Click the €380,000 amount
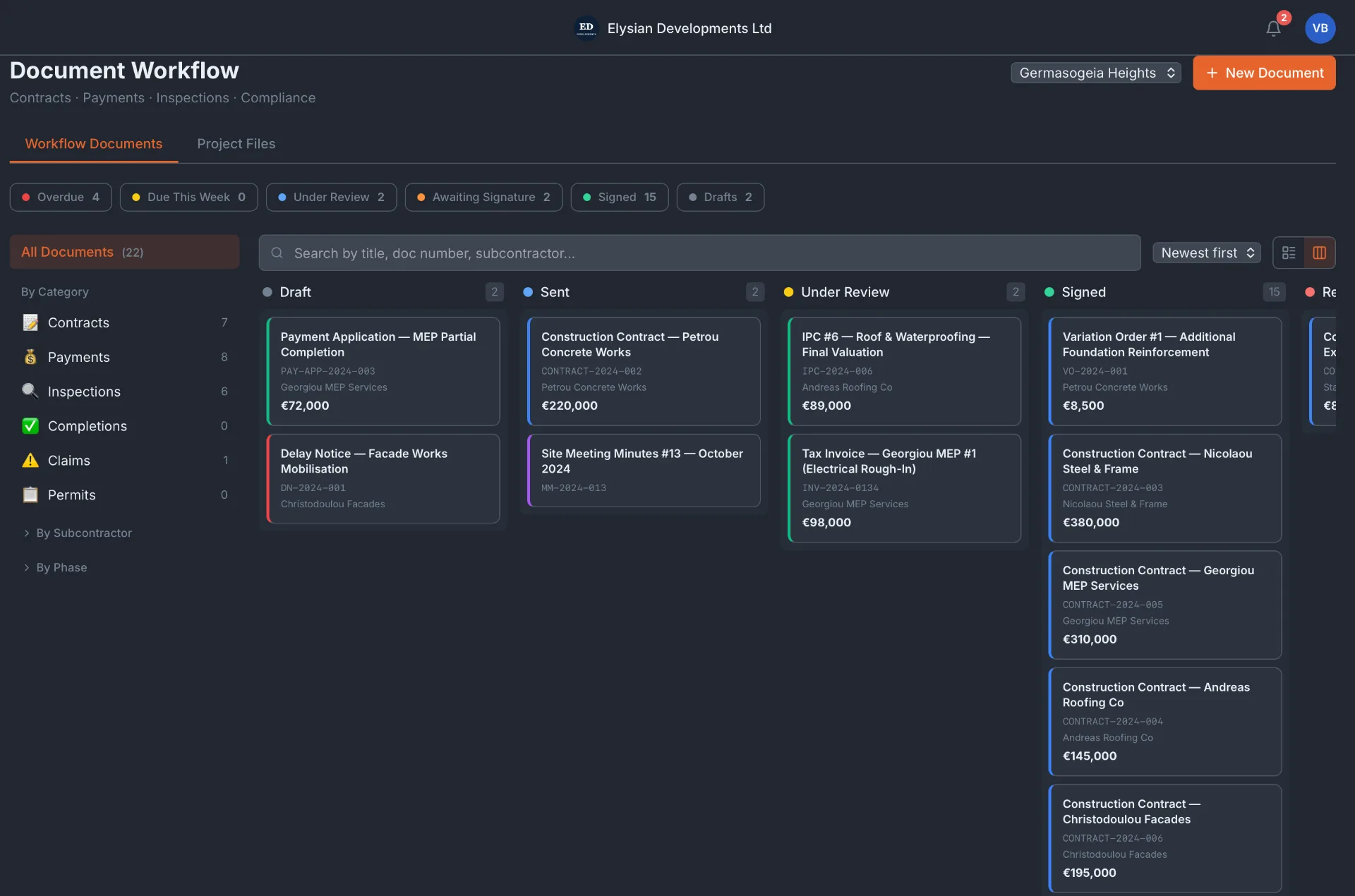The width and height of the screenshot is (1355, 896). [1090, 522]
